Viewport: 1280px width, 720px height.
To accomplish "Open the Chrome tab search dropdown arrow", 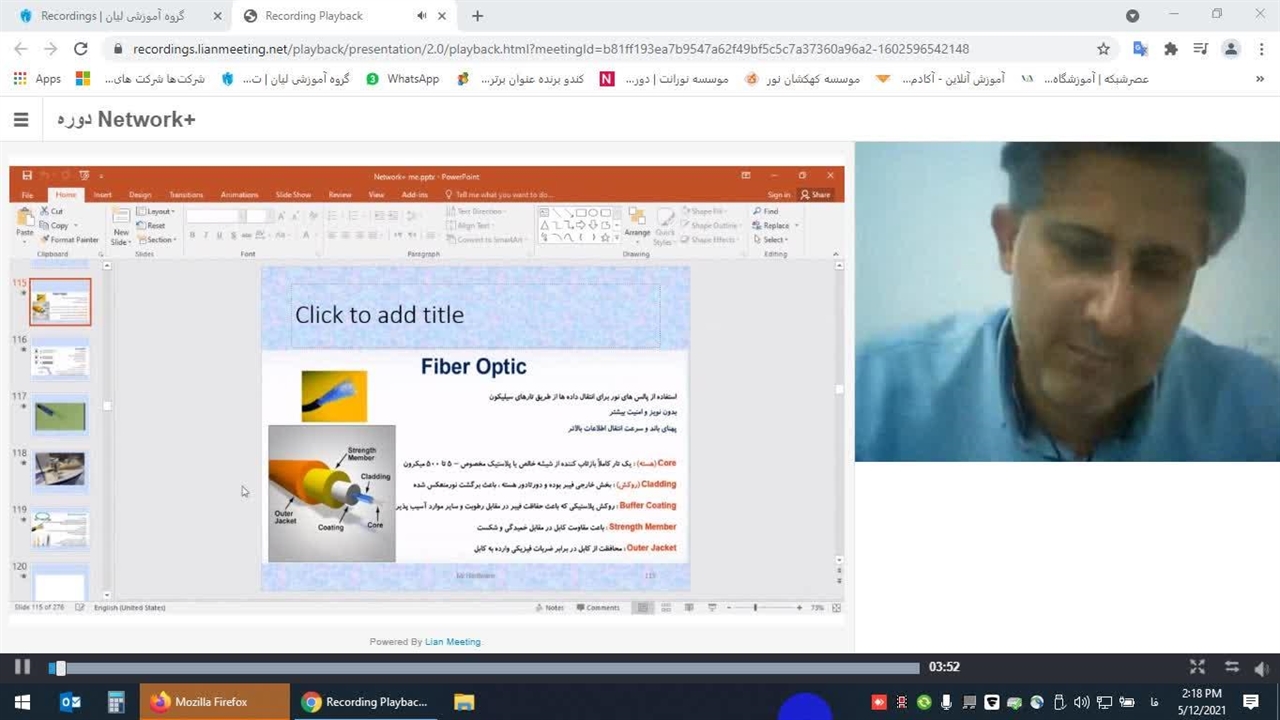I will 1132,16.
